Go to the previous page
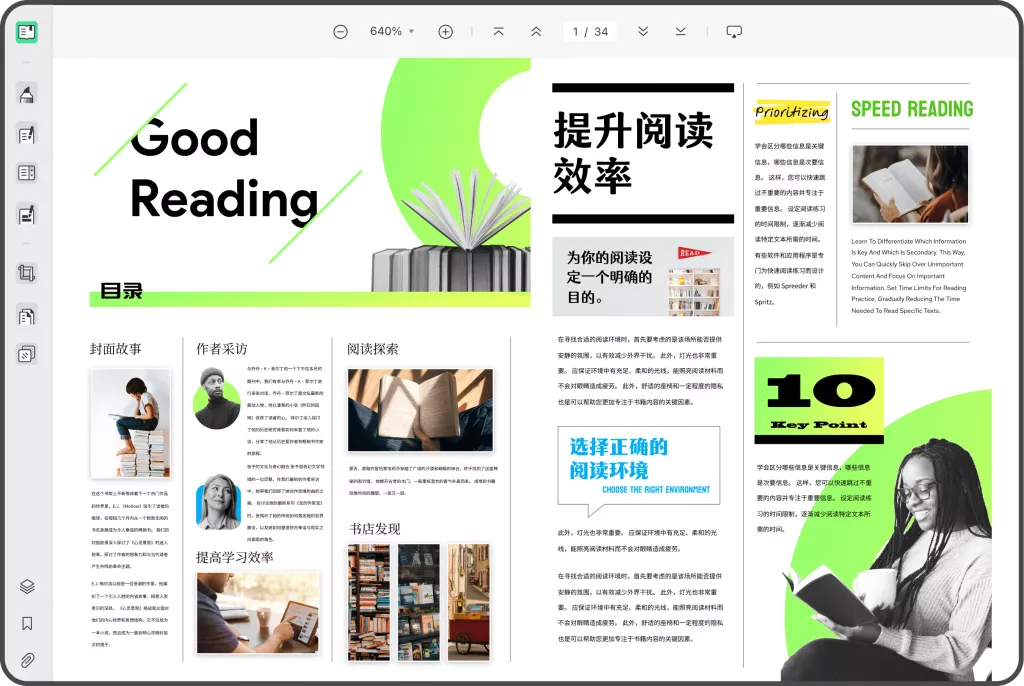 click(536, 32)
